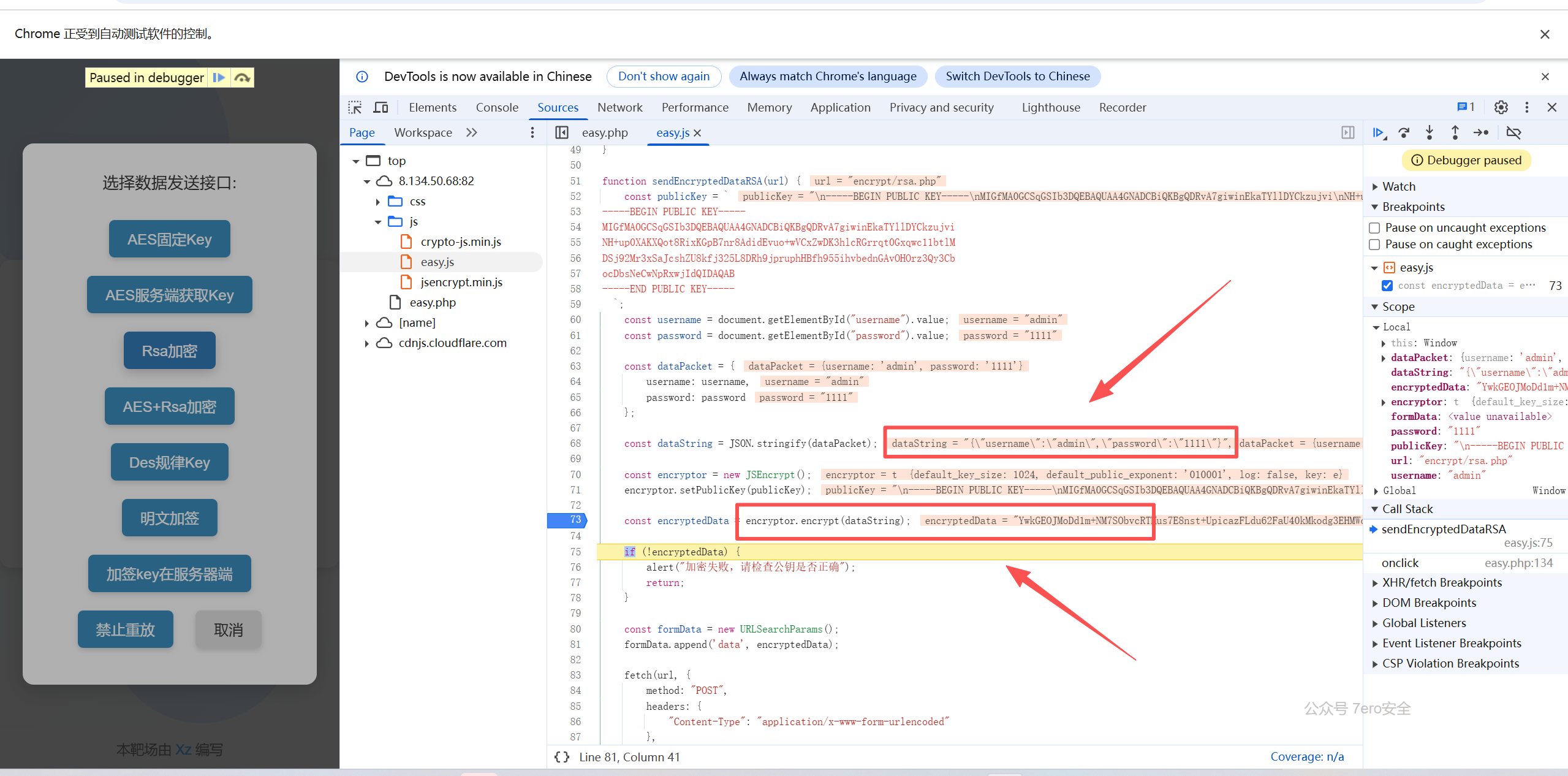This screenshot has height=776, width=1568.
Task: Click the Step into next function icon
Action: click(1430, 132)
